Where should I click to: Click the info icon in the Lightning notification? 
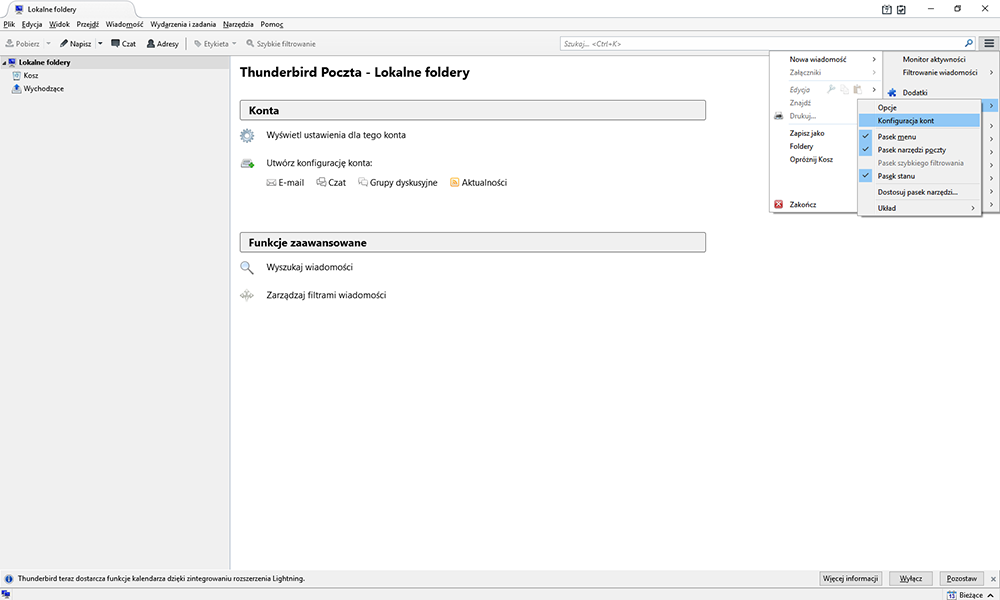coord(9,579)
